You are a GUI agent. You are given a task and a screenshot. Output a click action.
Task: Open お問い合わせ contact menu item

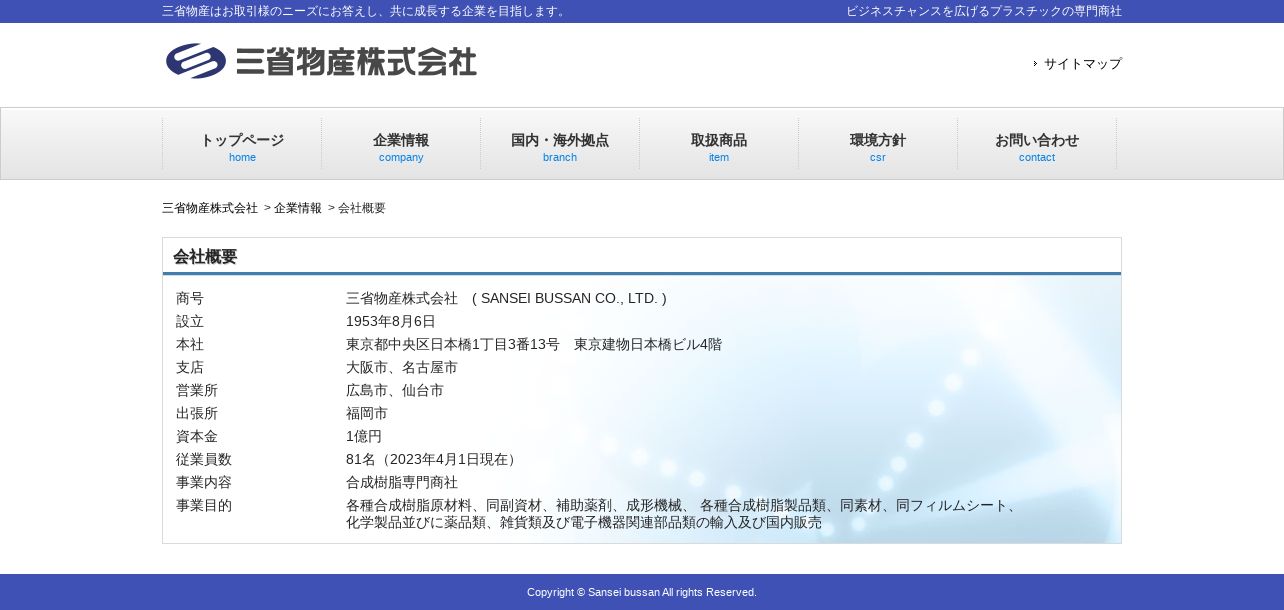click(1037, 144)
